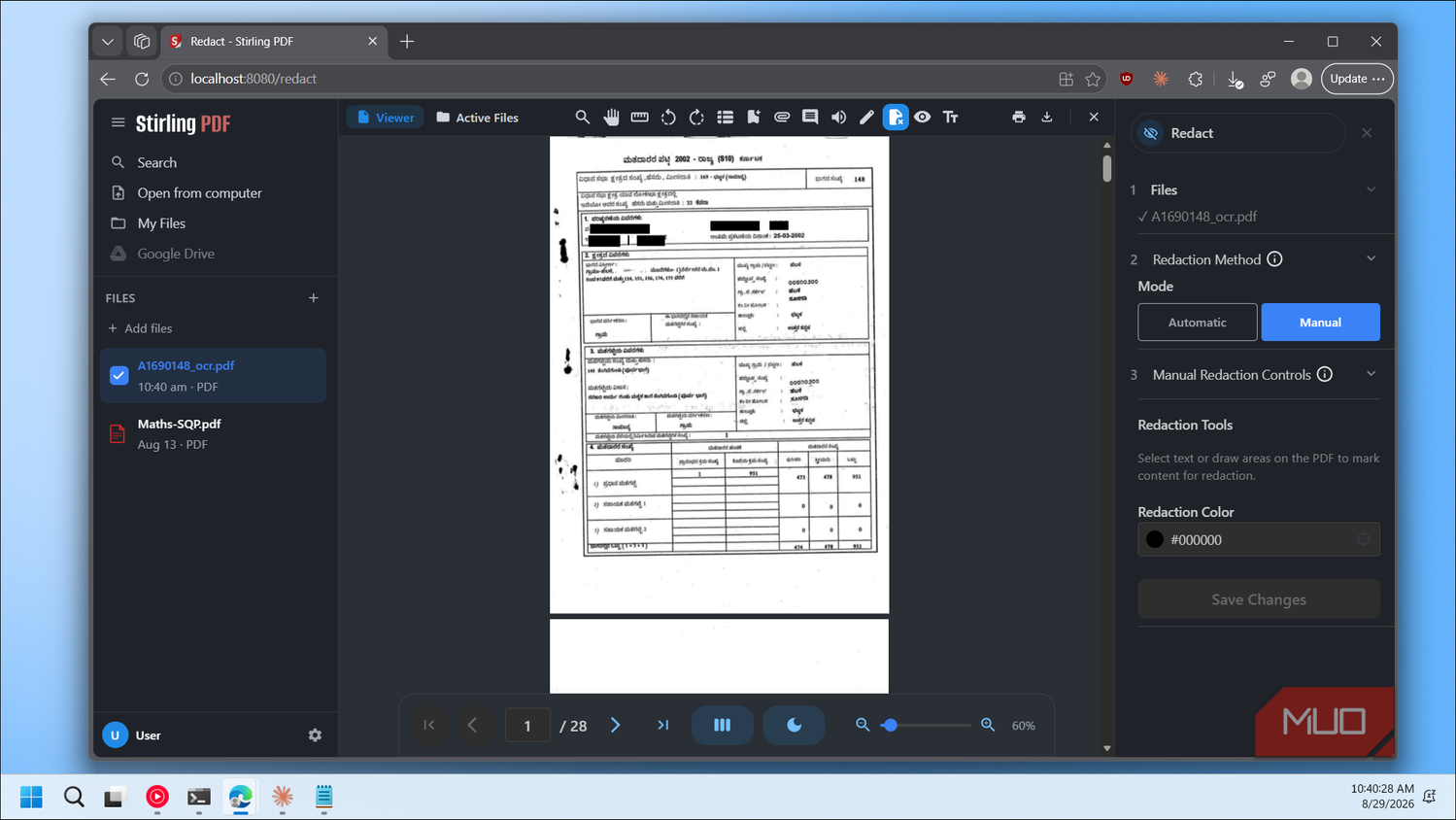Collapse the Manual Redaction Controls section
This screenshot has width=1456, height=820.
1371,374
